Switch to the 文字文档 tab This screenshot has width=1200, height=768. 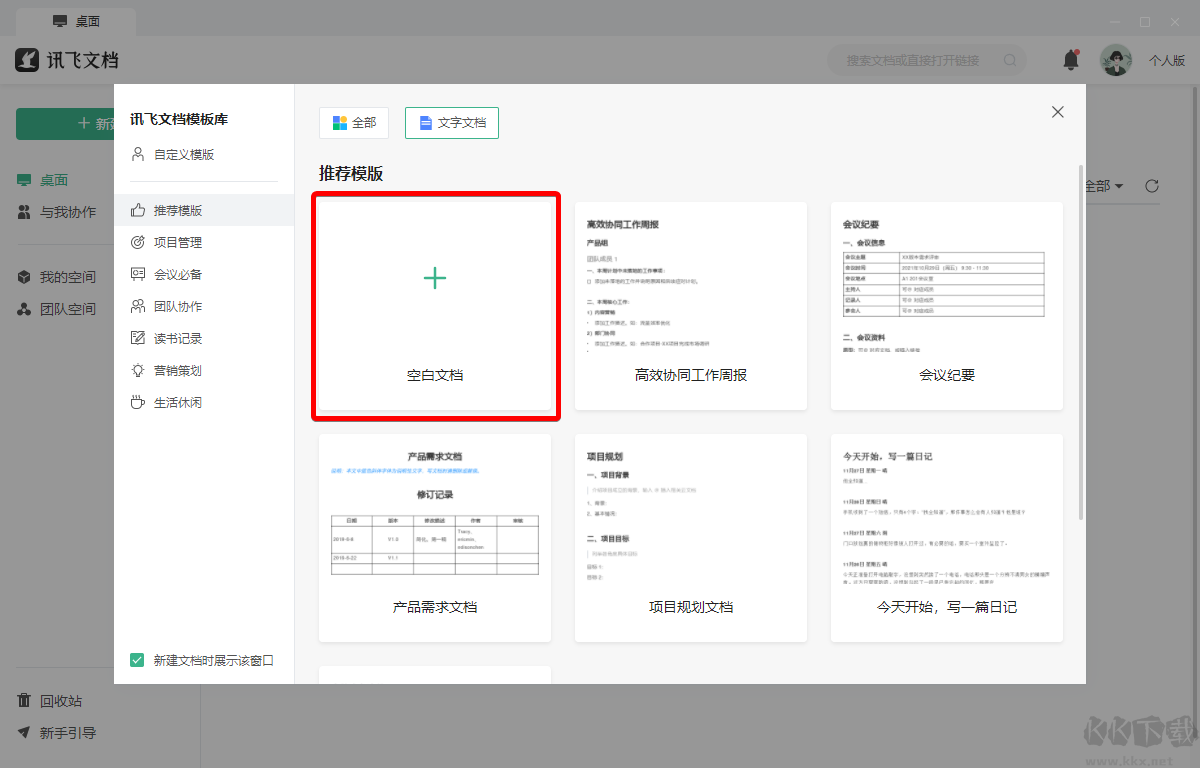point(451,122)
